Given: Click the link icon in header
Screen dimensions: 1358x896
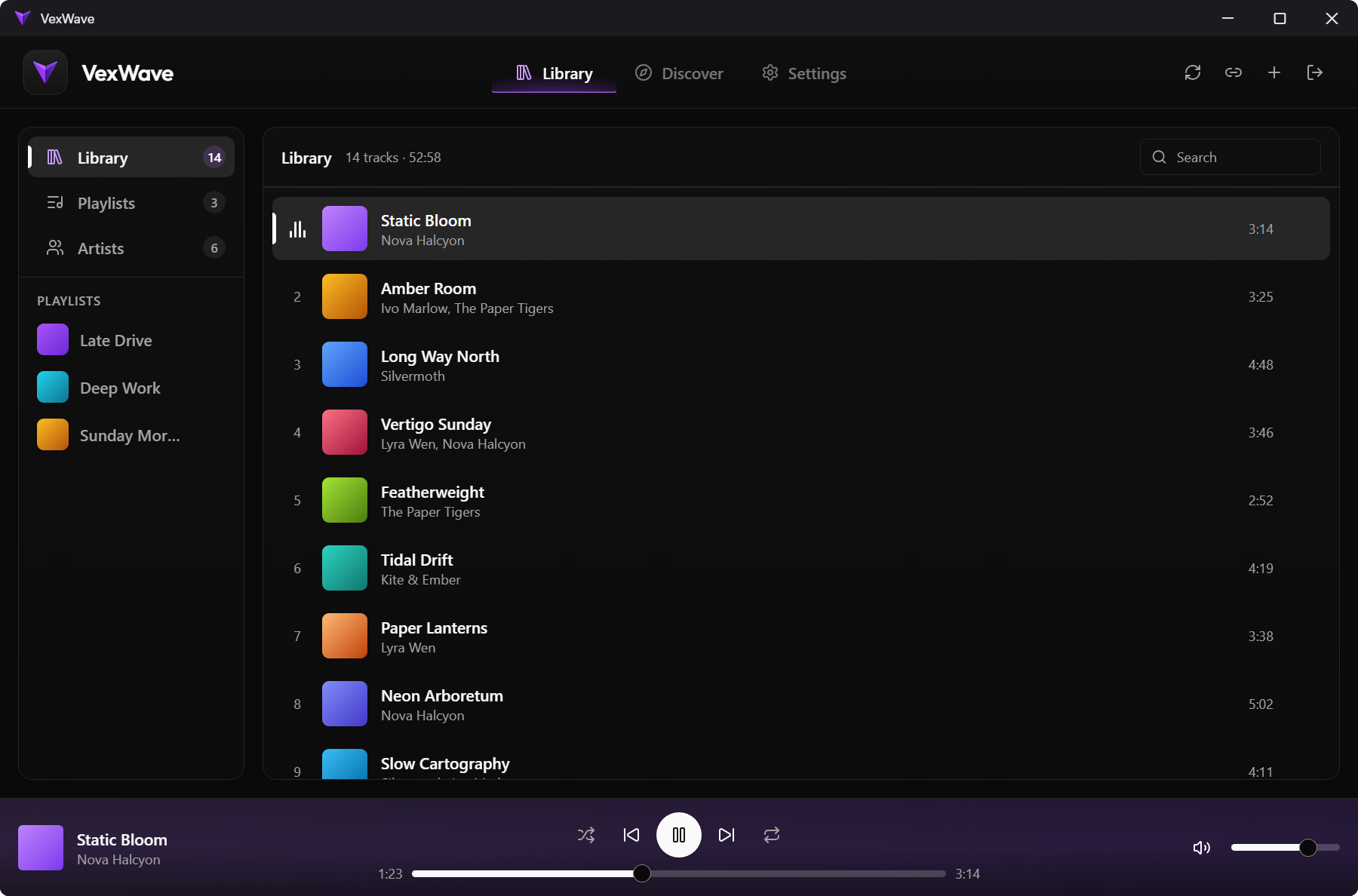Looking at the screenshot, I should pos(1234,72).
